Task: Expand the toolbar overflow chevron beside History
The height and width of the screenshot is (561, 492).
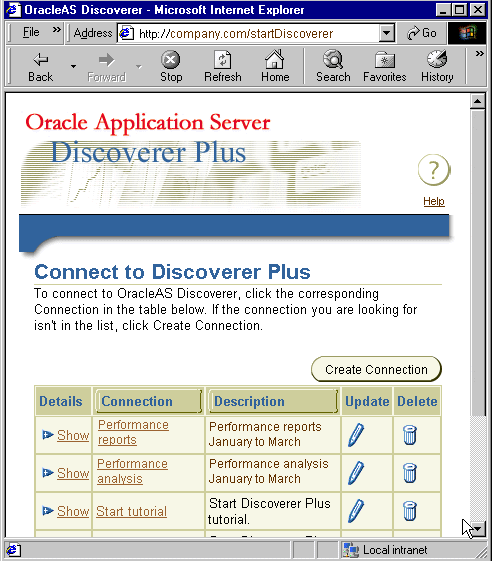Action: coord(479,54)
